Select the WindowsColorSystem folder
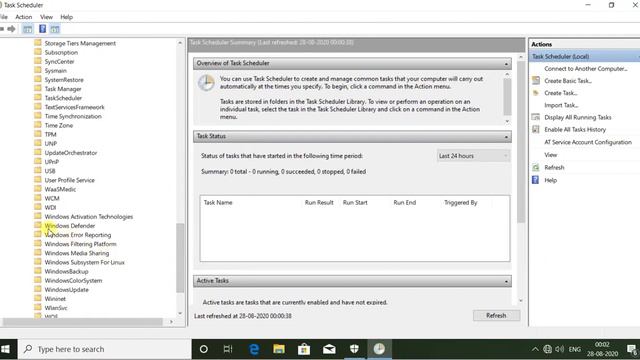The height and width of the screenshot is (360, 640). click(x=73, y=280)
